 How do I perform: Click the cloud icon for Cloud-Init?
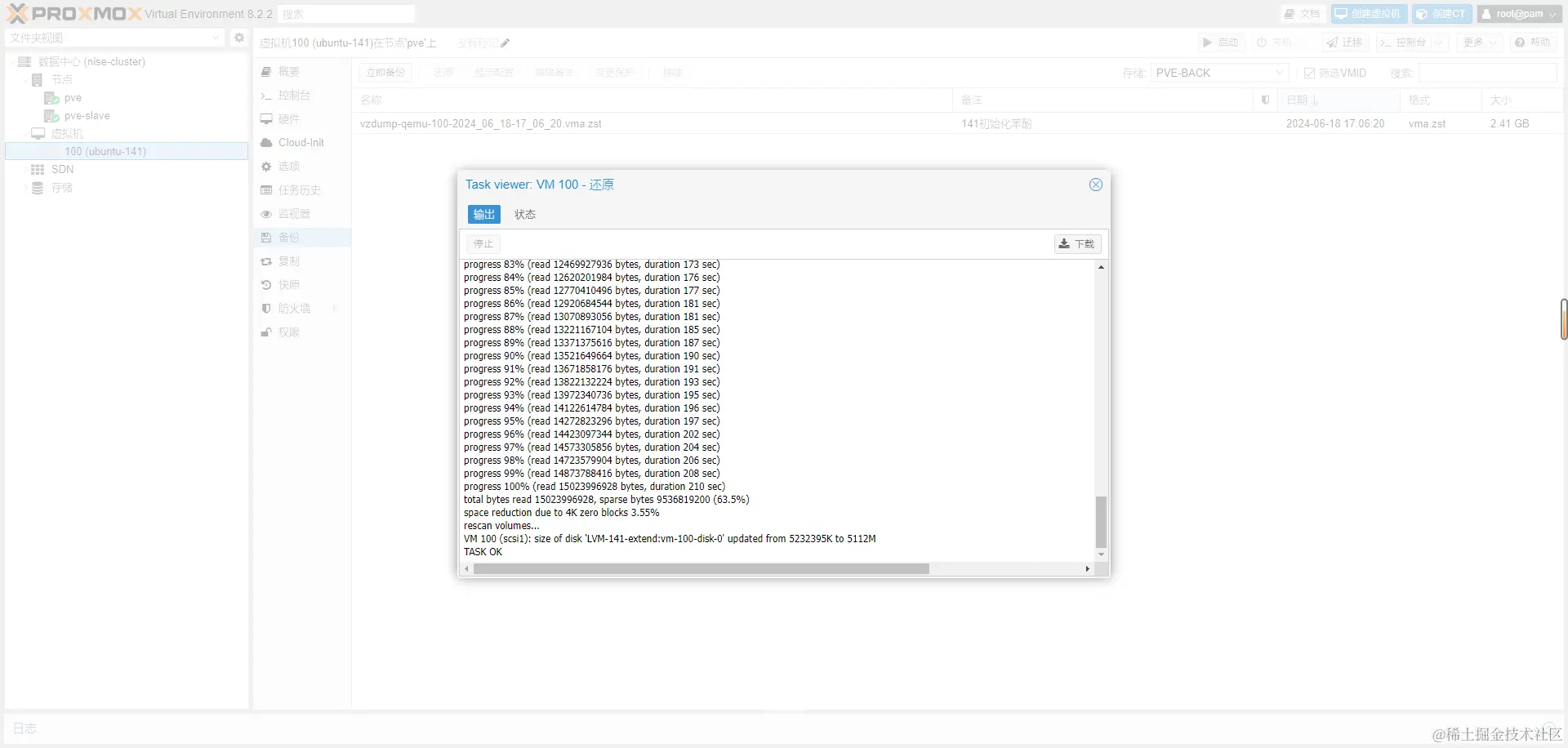click(x=266, y=143)
